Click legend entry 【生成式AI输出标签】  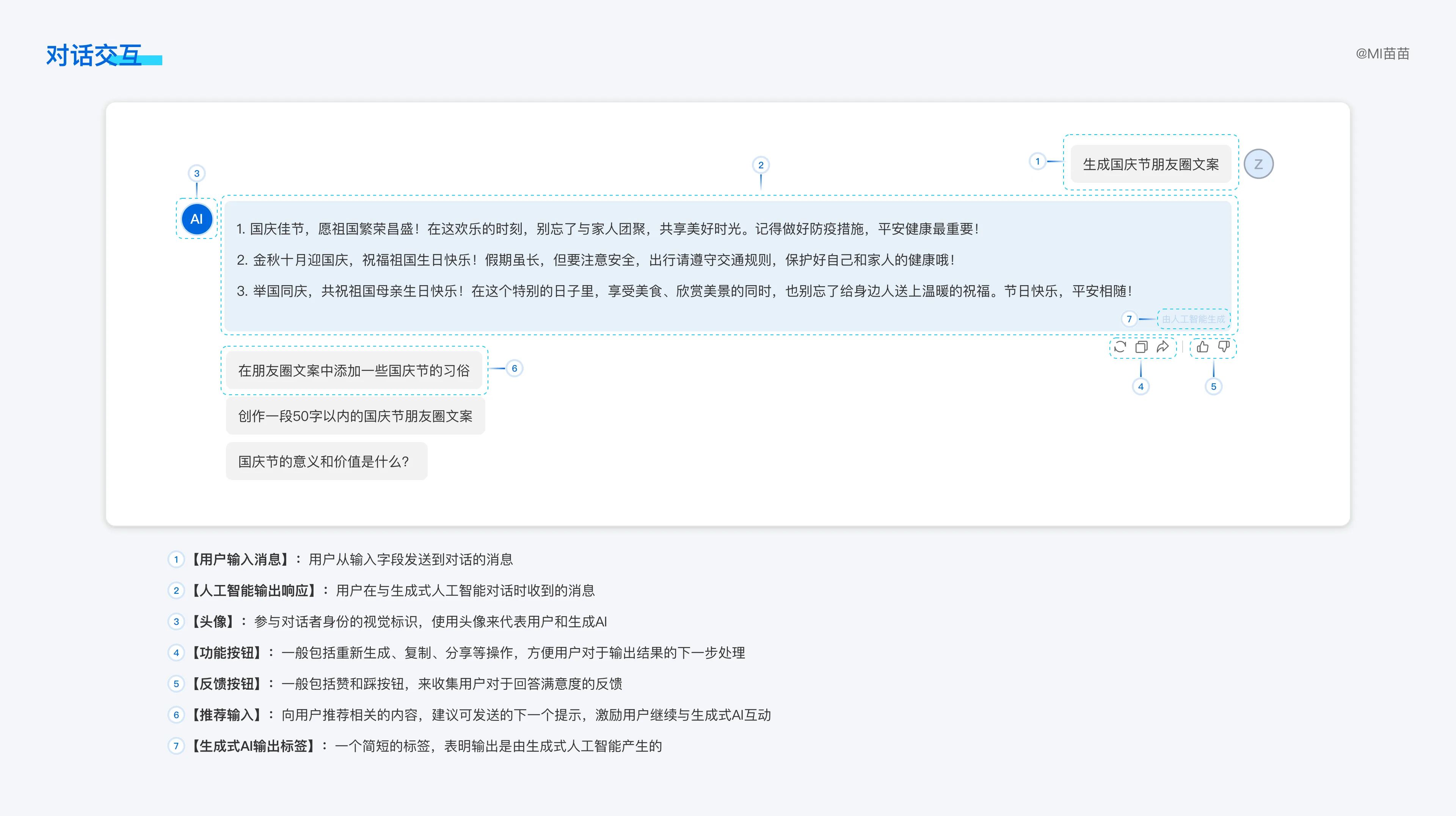[416, 746]
